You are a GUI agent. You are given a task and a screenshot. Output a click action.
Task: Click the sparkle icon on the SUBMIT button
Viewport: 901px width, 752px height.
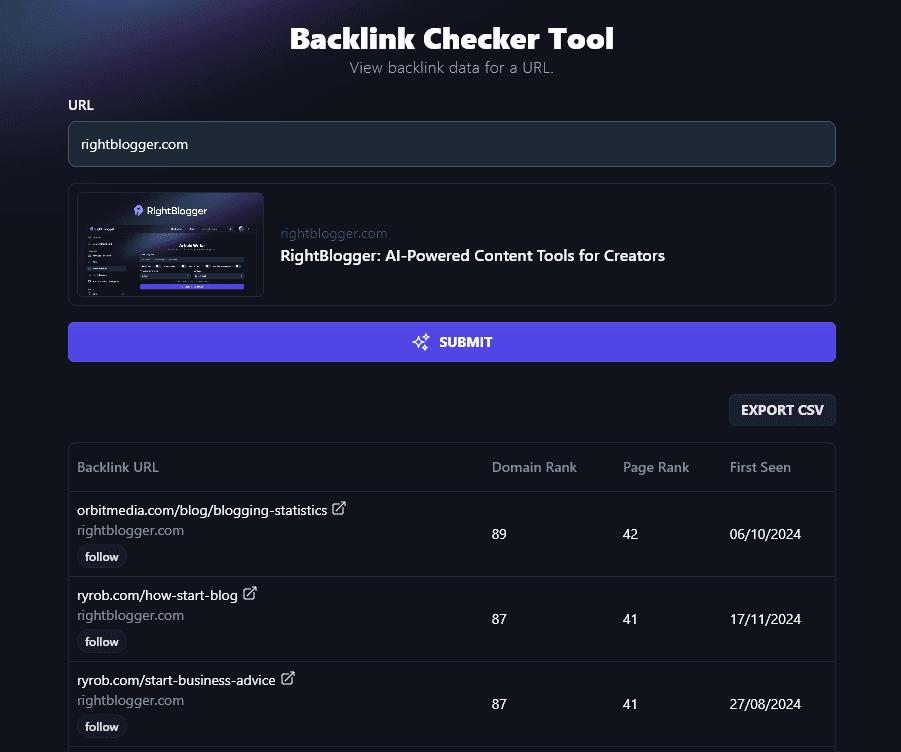(422, 341)
